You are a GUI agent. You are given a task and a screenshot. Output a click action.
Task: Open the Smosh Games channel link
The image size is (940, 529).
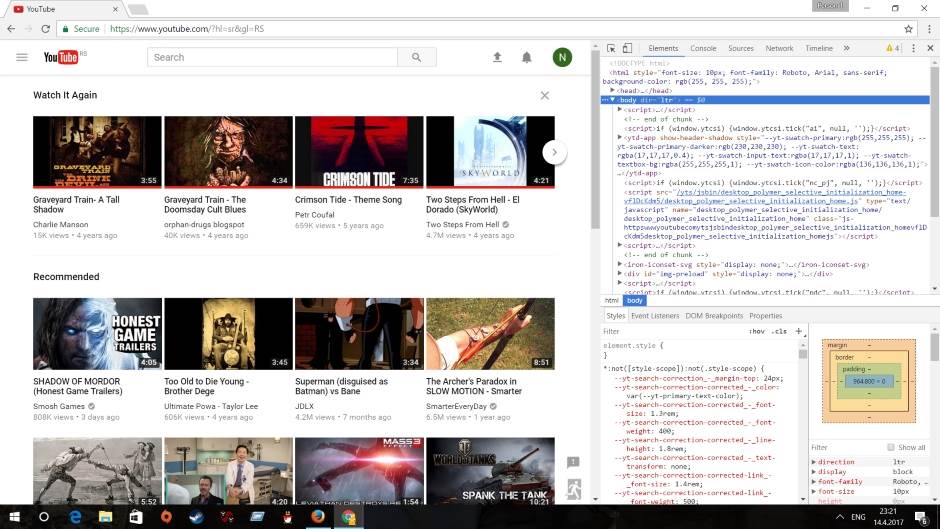(x=59, y=406)
